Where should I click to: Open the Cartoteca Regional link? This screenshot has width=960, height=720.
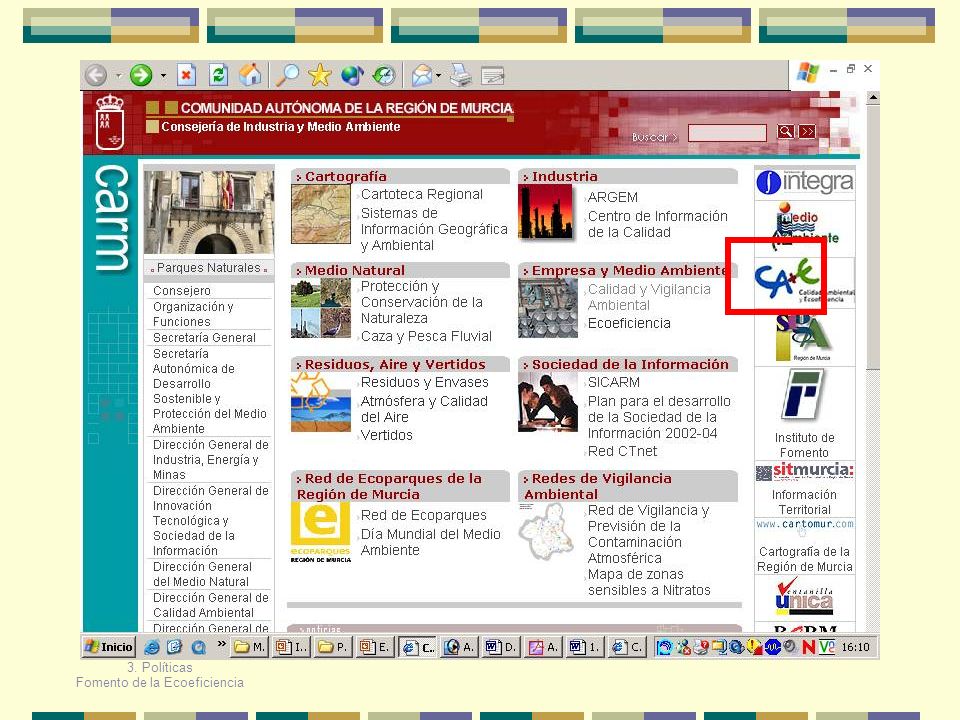coord(421,194)
